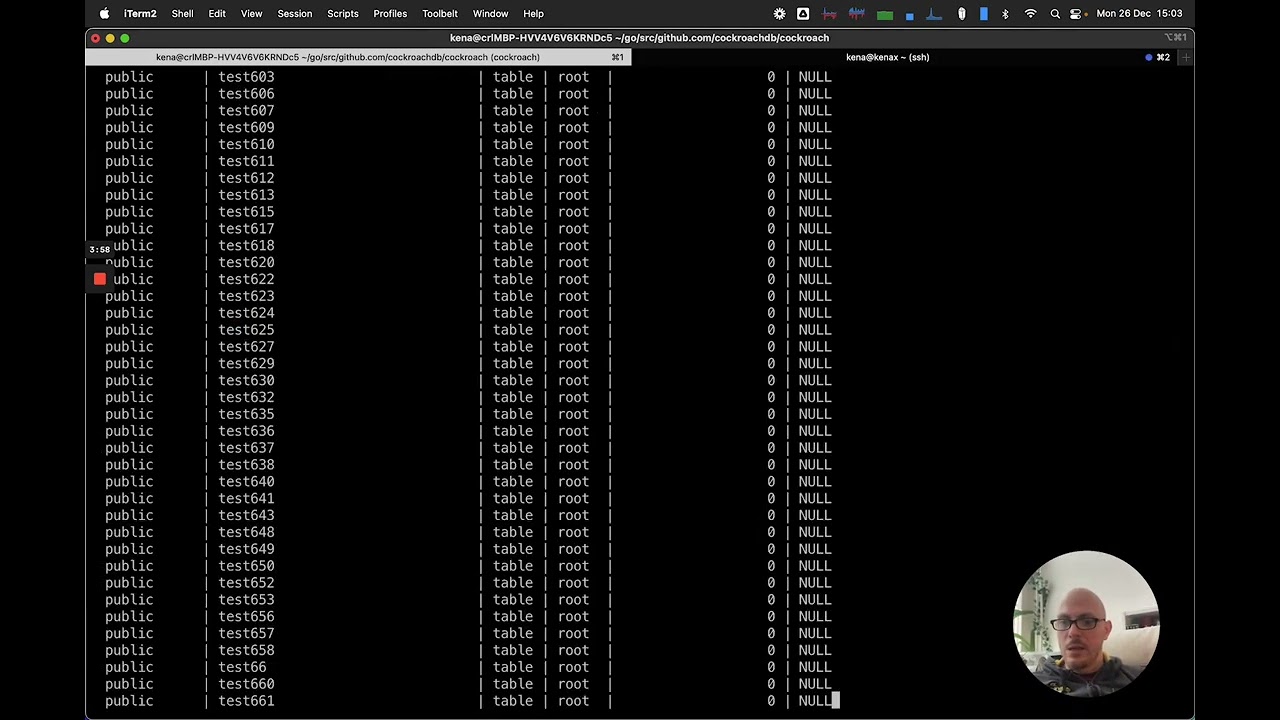The image size is (1280, 720).
Task: Click the table name test632
Action: [246, 397]
